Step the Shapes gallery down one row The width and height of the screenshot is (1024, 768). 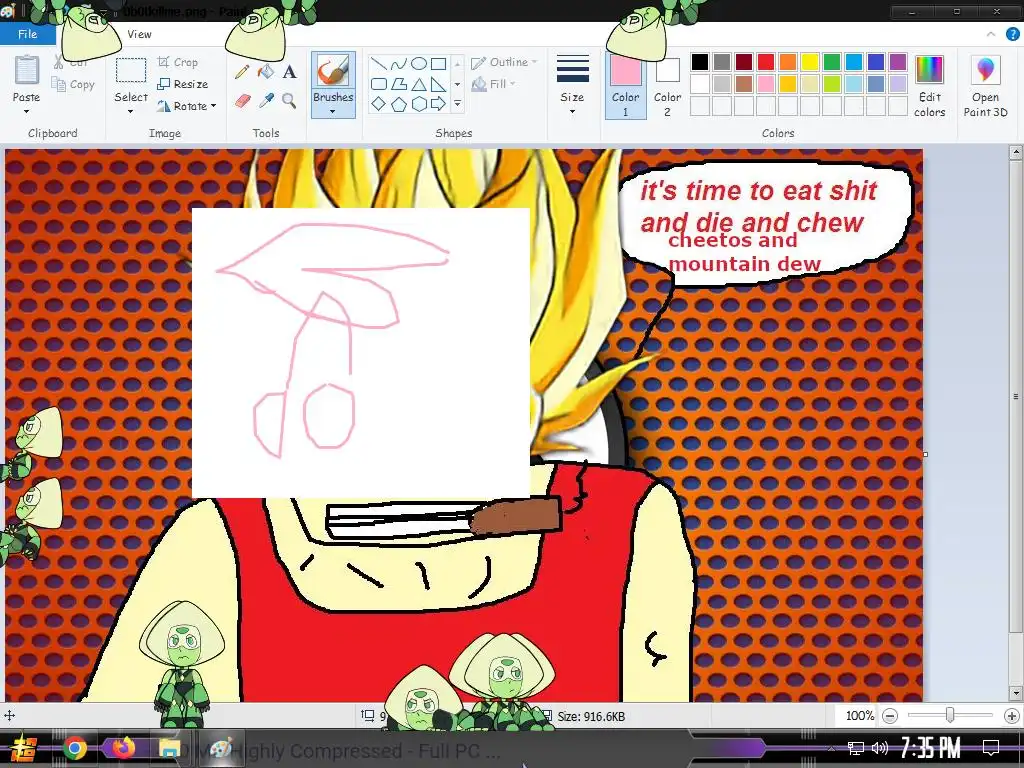pos(457,84)
